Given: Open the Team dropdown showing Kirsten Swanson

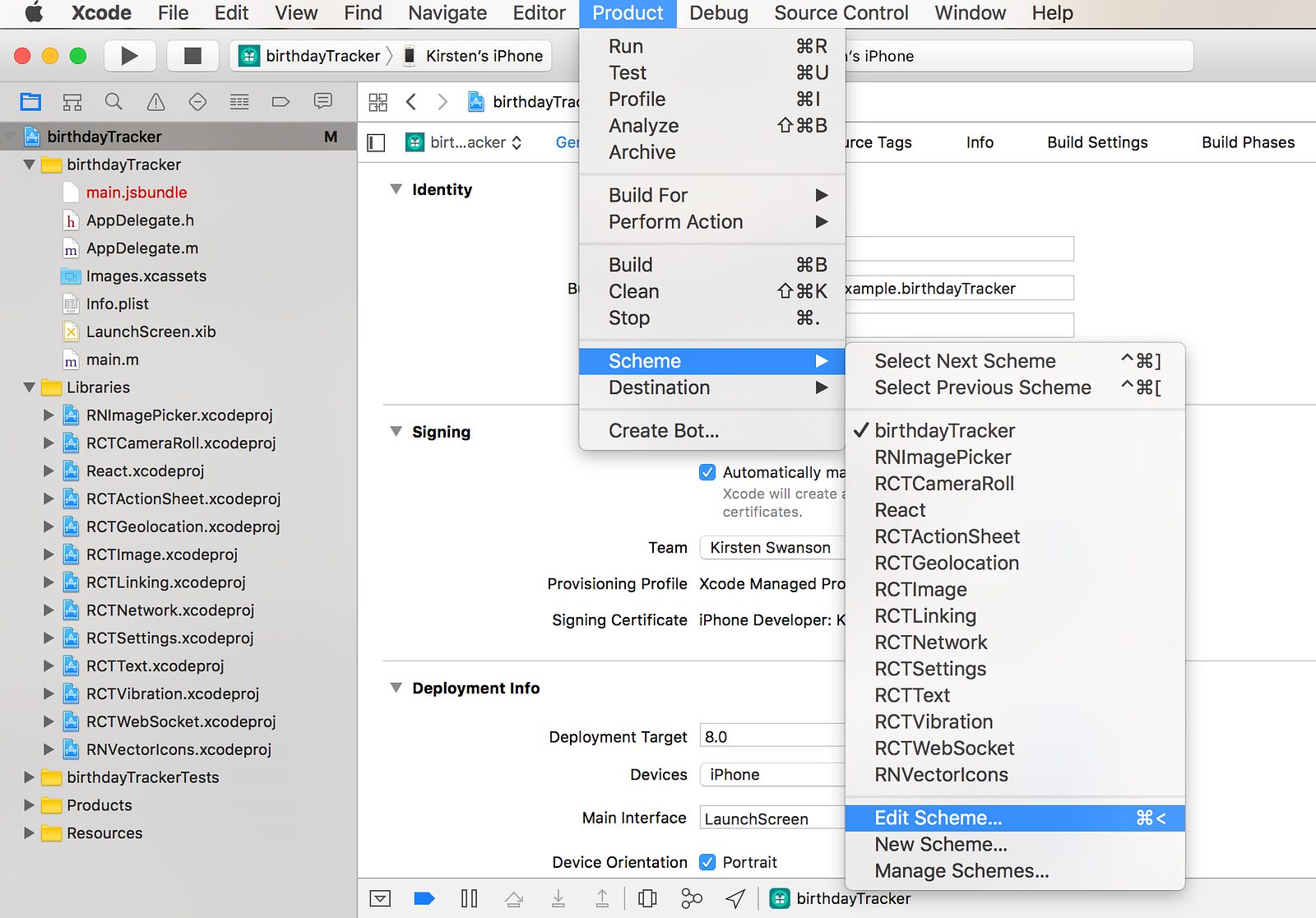Looking at the screenshot, I should point(772,548).
